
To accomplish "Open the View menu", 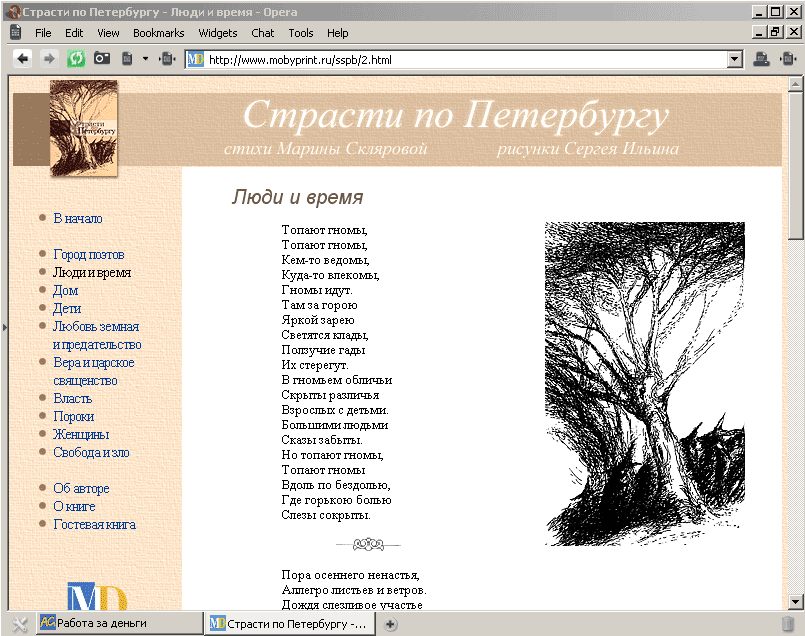I will pos(108,33).
